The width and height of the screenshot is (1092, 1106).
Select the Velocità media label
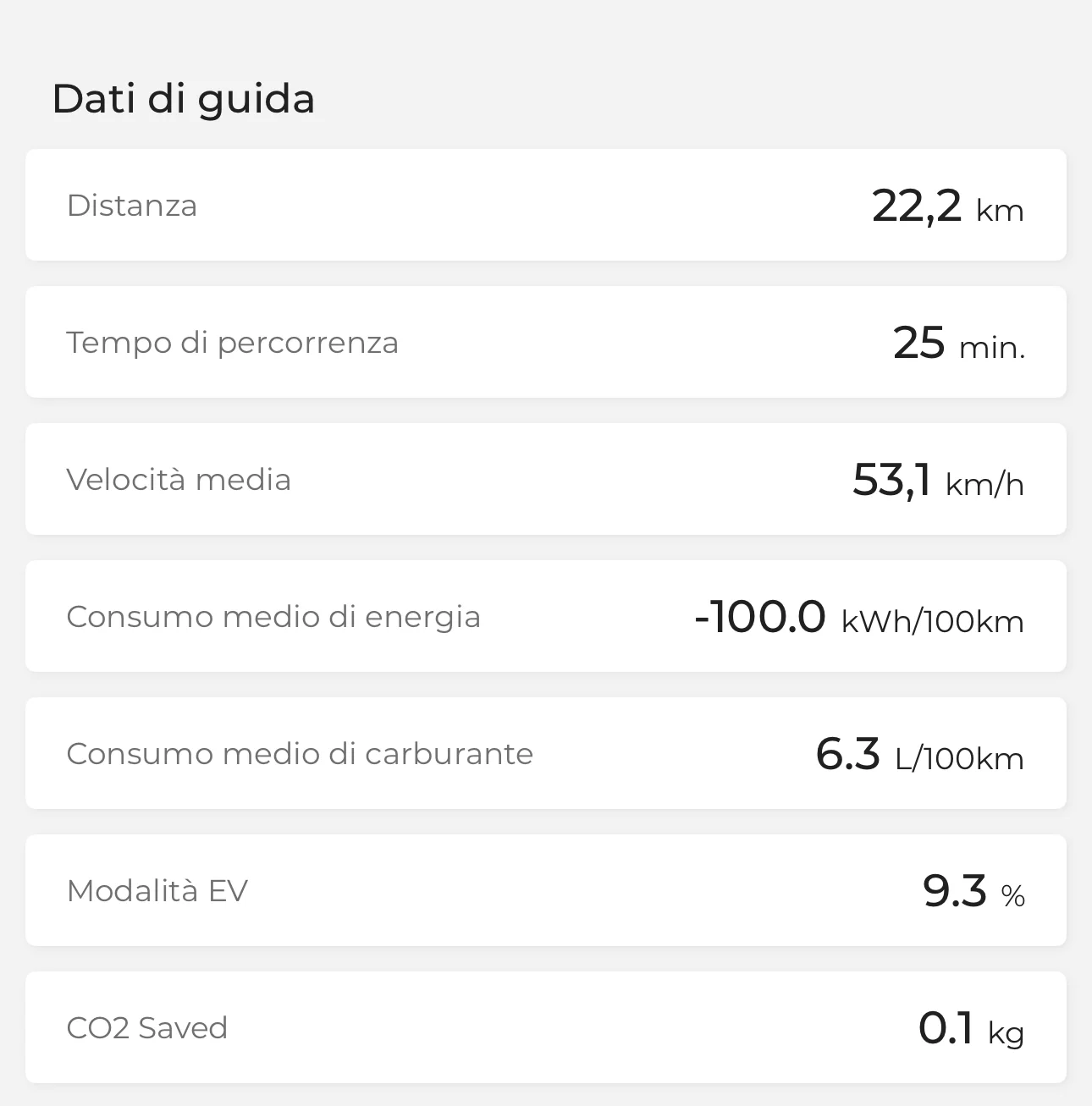179,480
